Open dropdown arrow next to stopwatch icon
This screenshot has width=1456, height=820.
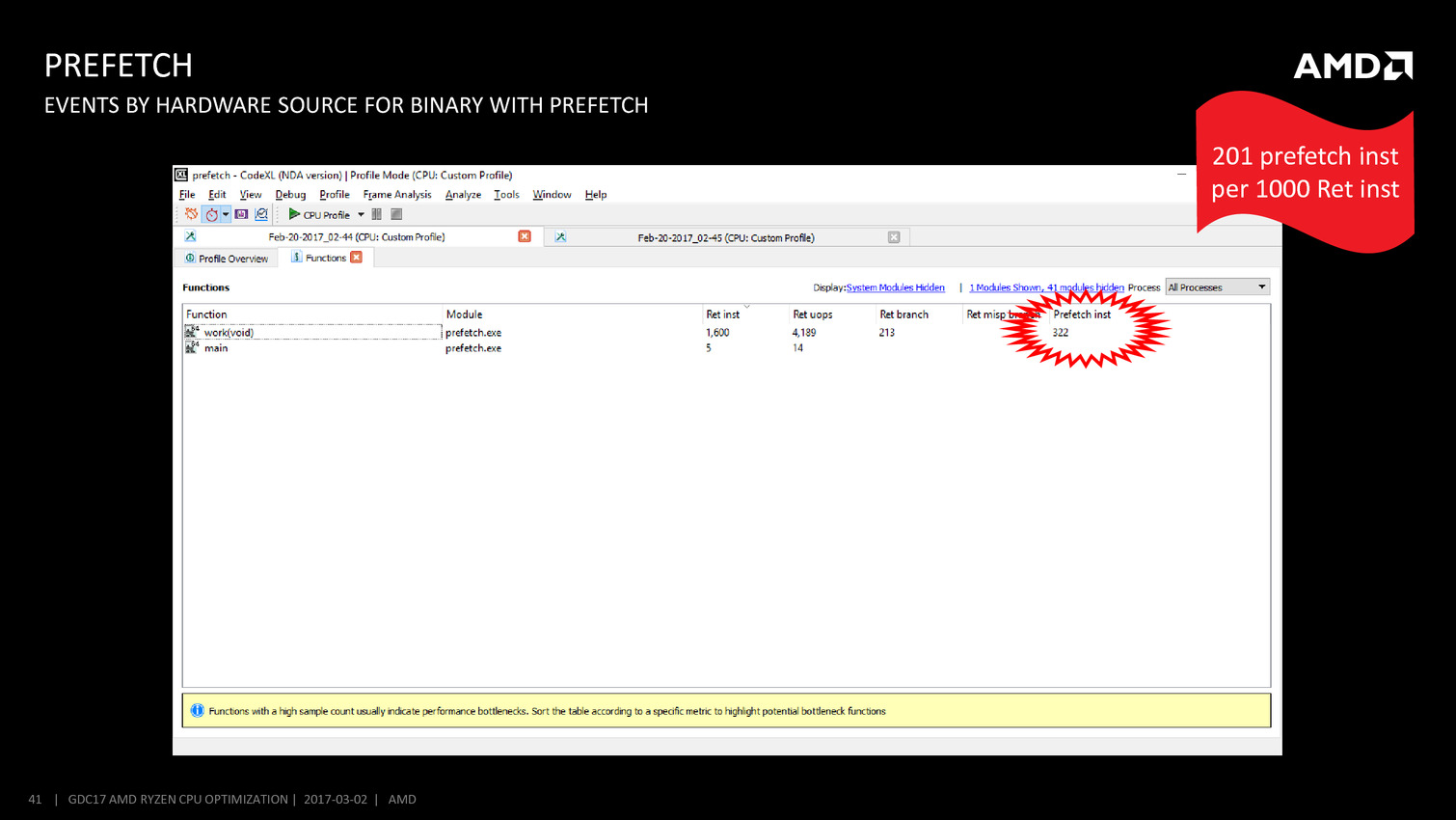pos(226,214)
